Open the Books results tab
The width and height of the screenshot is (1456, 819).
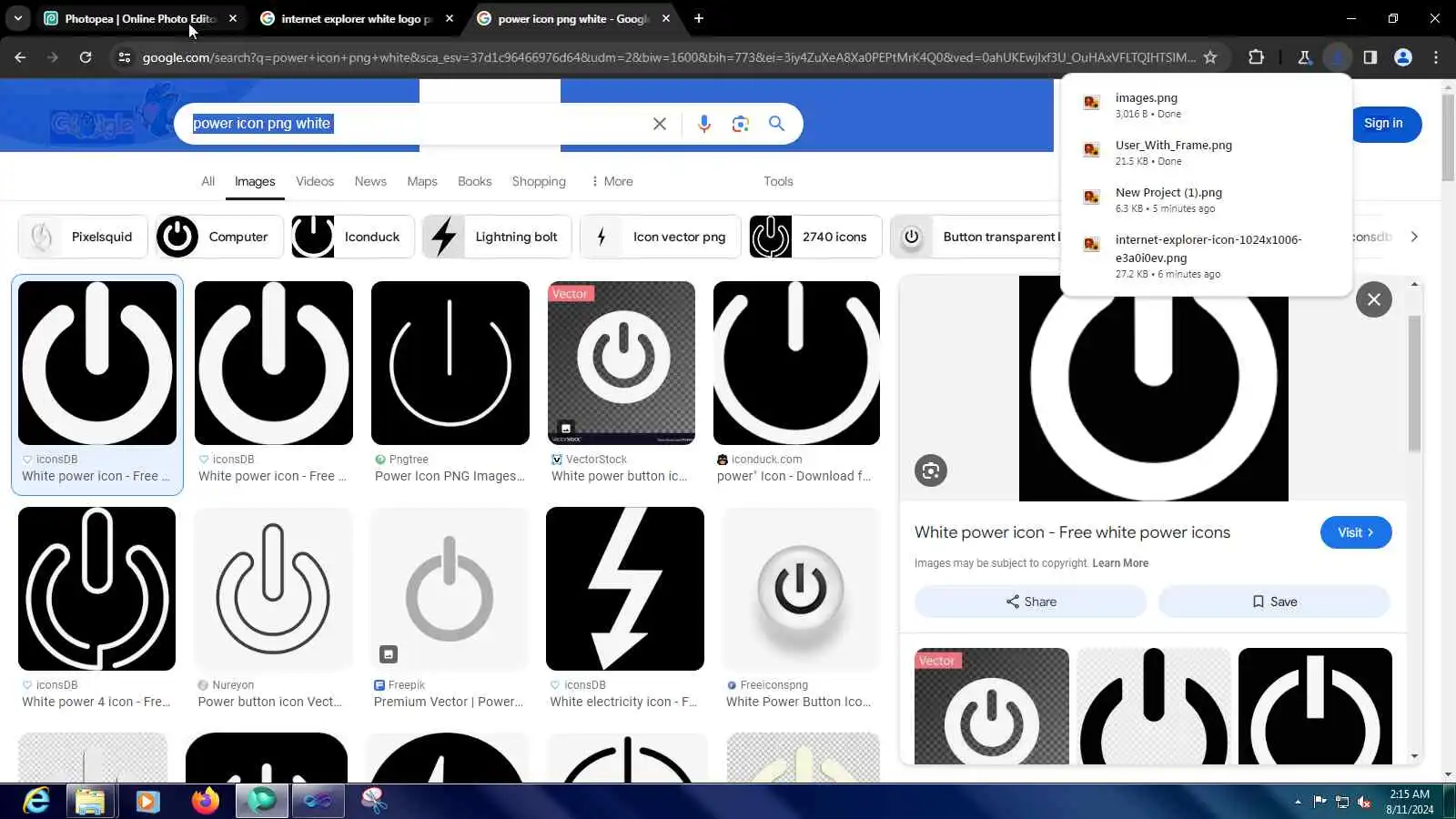[475, 181]
